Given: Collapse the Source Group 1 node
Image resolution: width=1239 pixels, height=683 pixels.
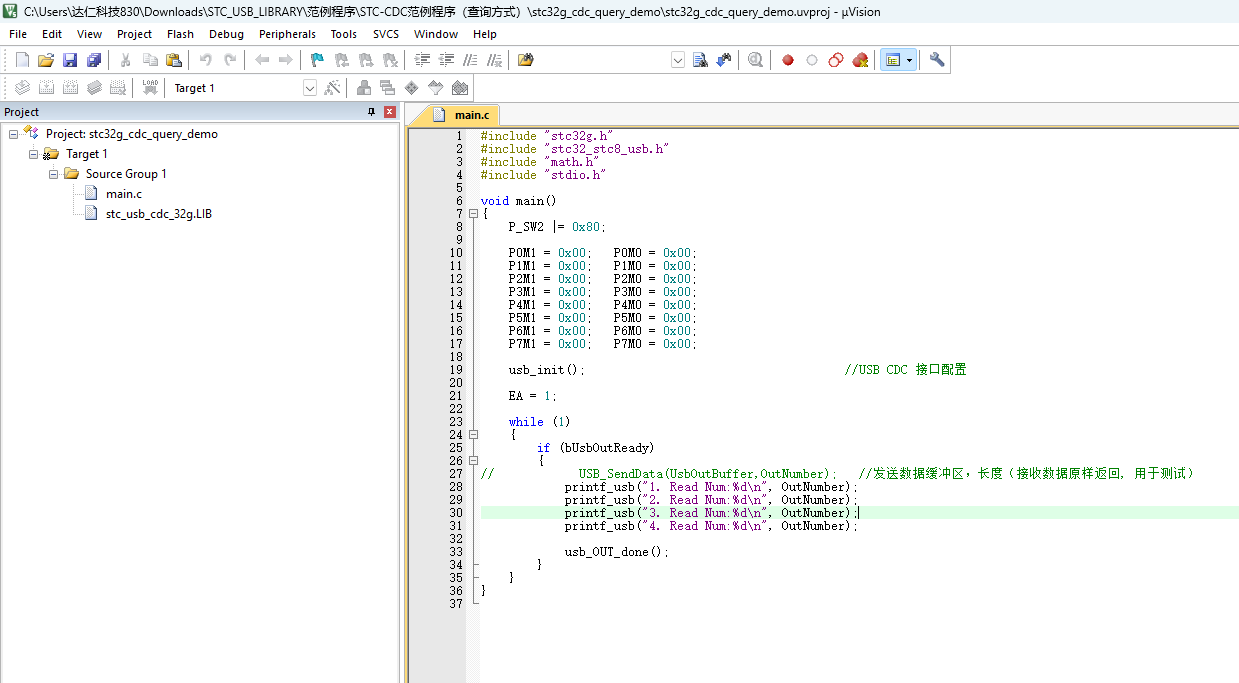Looking at the screenshot, I should pyautogui.click(x=54, y=174).
